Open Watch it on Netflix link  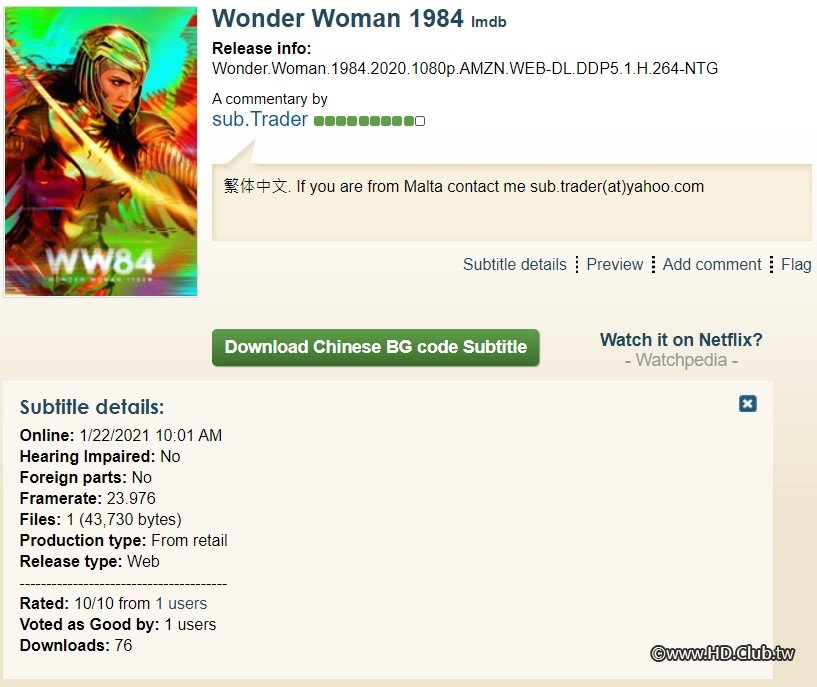(681, 340)
